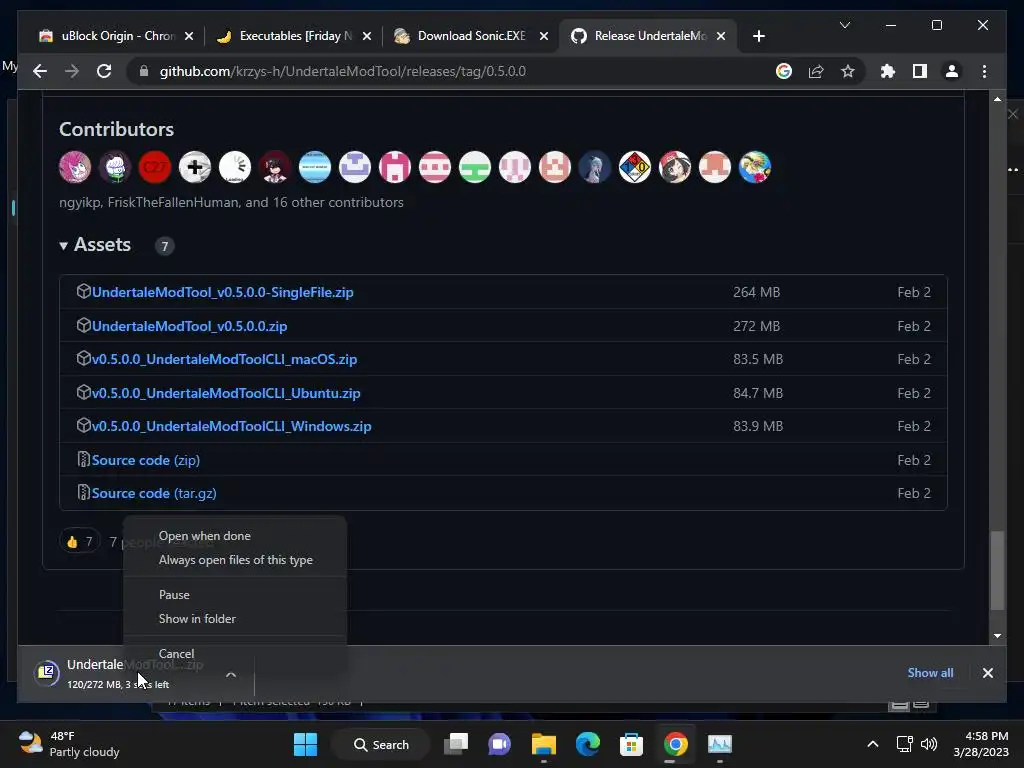This screenshot has height=768, width=1024.
Task: Click the padlock site info icon
Action: coord(144,71)
